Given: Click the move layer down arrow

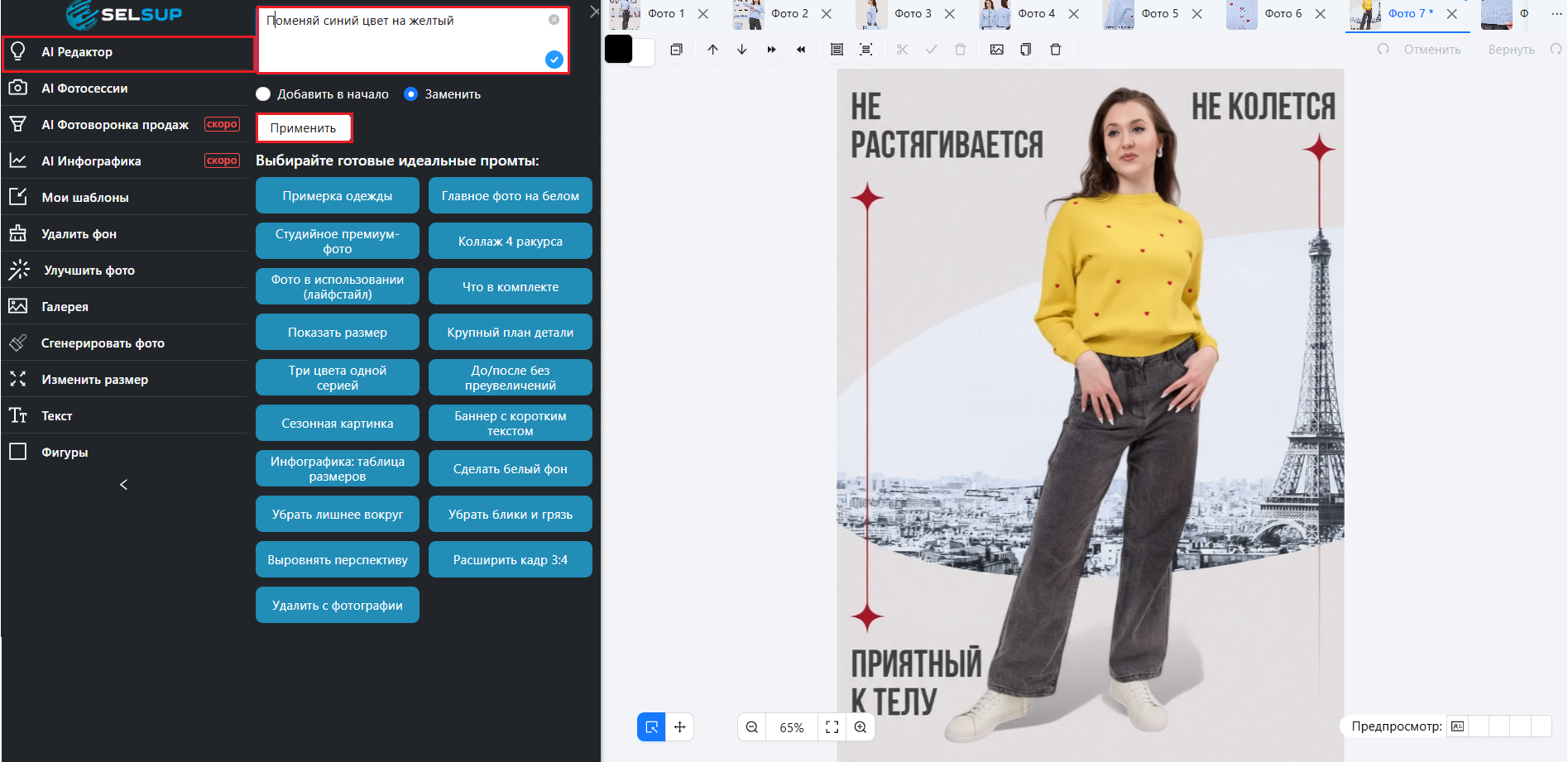Looking at the screenshot, I should pyautogui.click(x=742, y=50).
